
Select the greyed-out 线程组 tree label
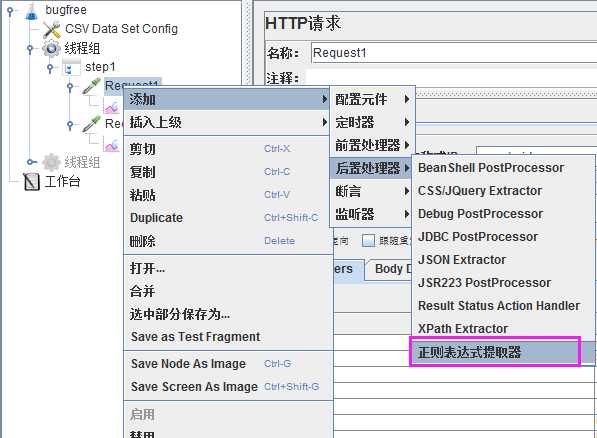(x=82, y=162)
